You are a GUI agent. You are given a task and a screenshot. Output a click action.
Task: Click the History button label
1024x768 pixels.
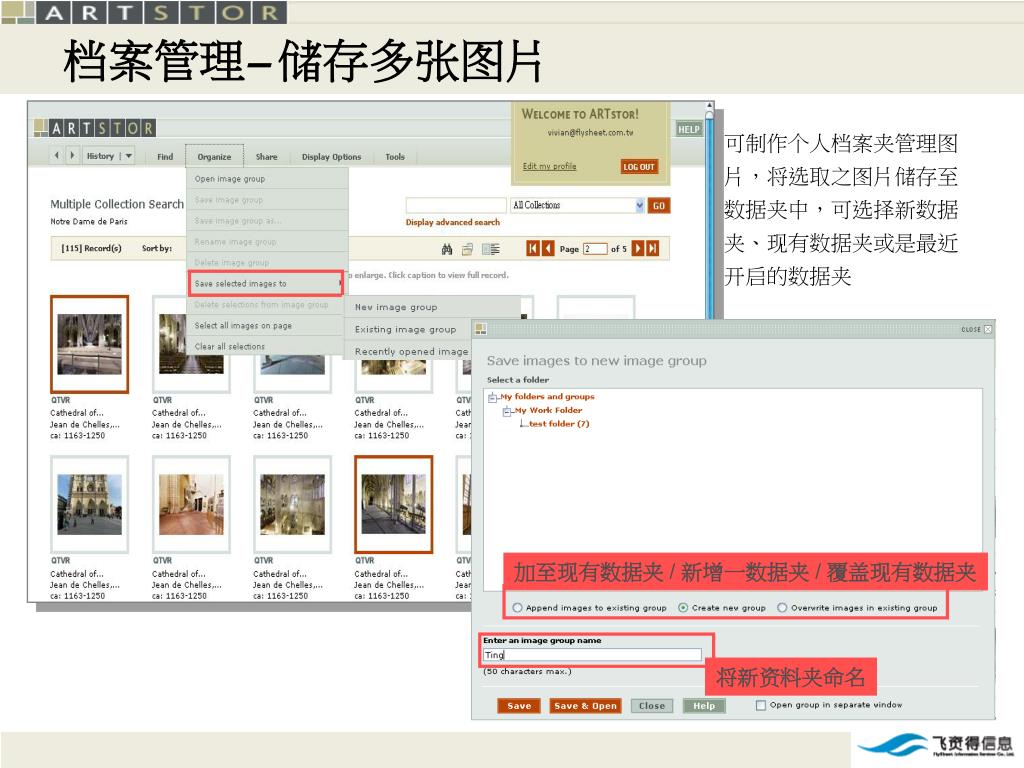pos(100,156)
